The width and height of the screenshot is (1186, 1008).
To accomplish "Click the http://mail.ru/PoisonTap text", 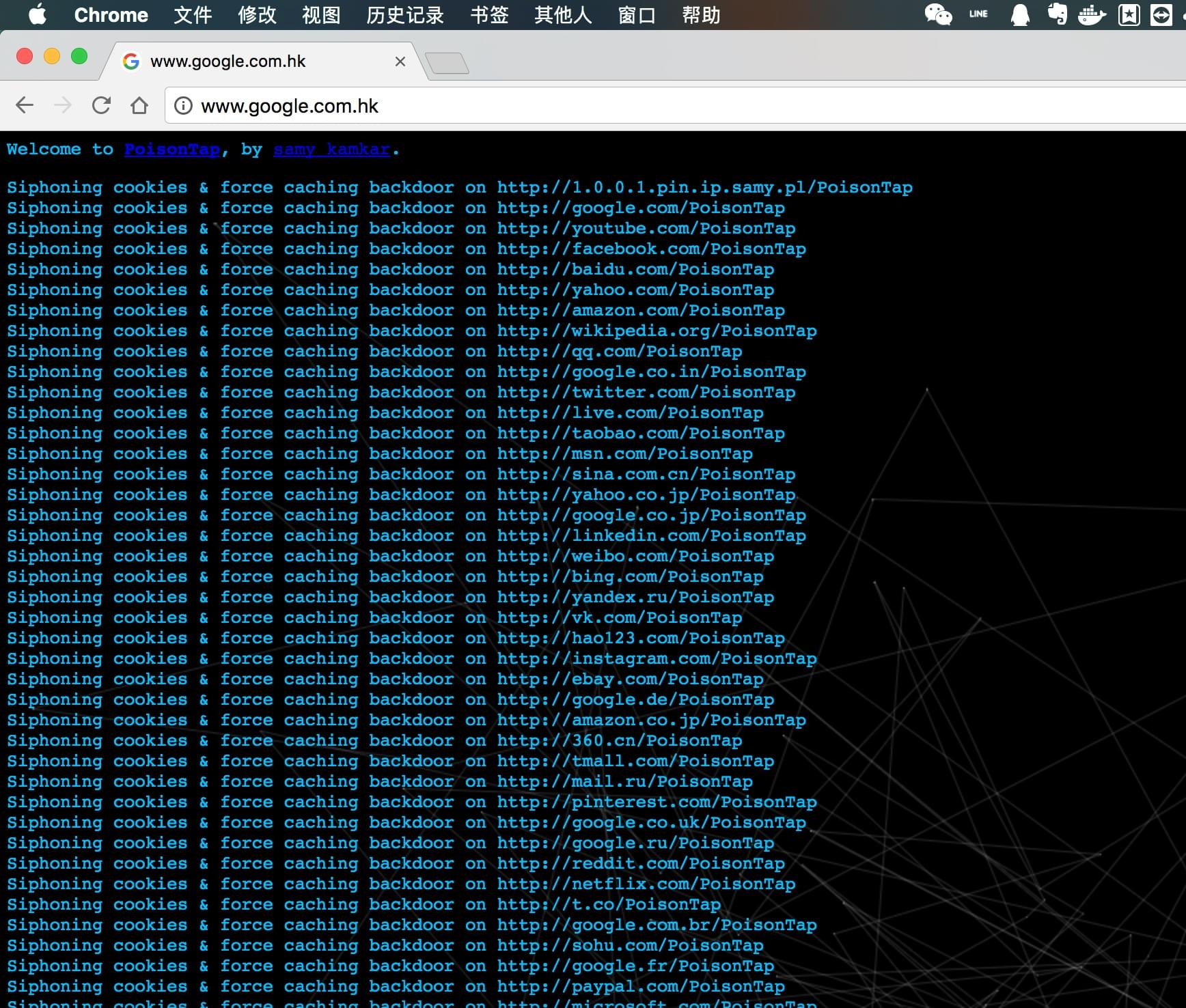I will click(x=624, y=781).
